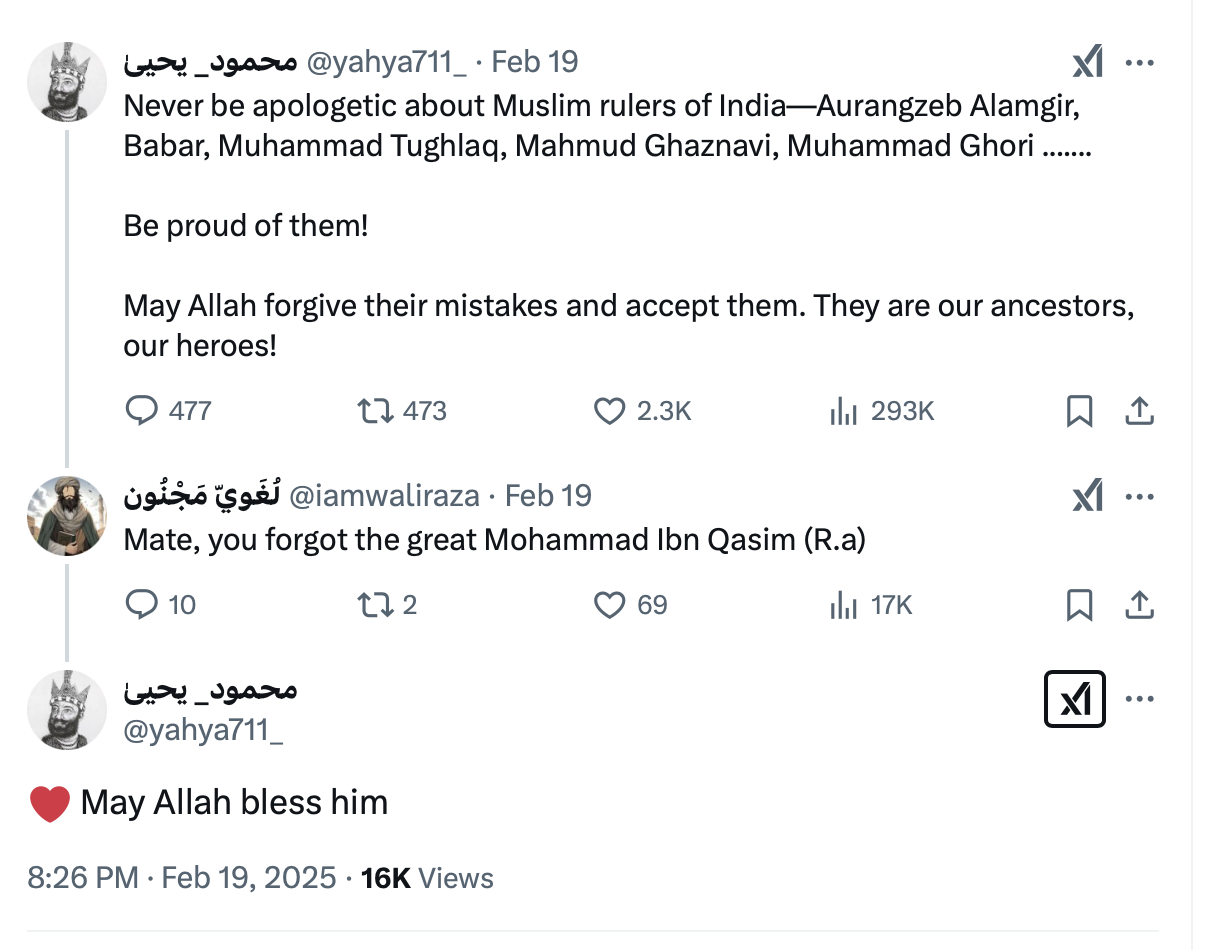Click the 8:26 PM Feb 19, 2025 timestamp
This screenshot has width=1208, height=950.
coord(182,878)
